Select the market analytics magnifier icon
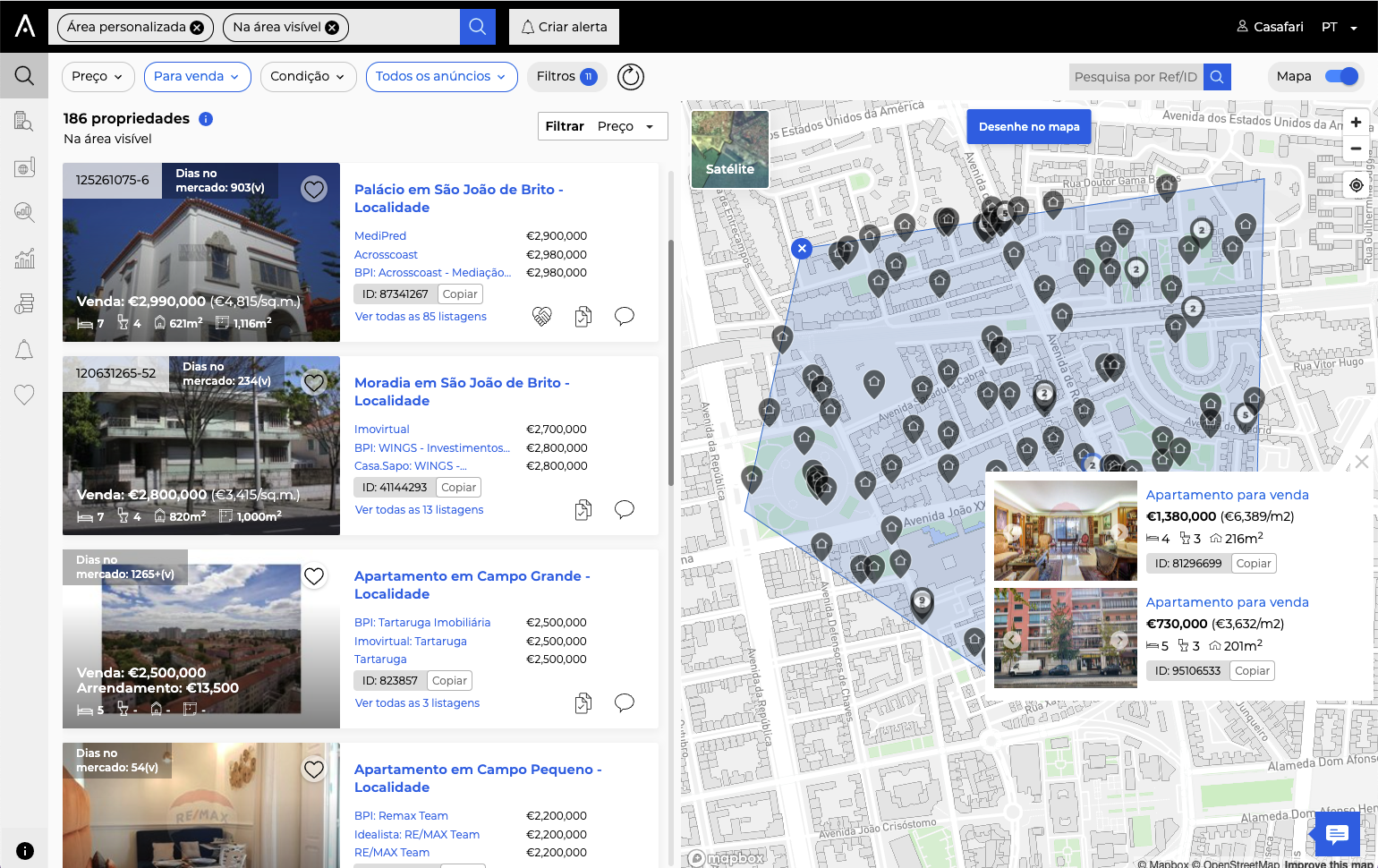 coord(24,212)
